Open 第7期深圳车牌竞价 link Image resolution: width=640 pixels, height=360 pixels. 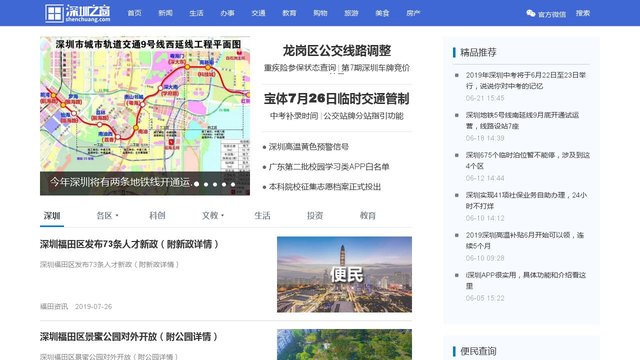click(376, 68)
